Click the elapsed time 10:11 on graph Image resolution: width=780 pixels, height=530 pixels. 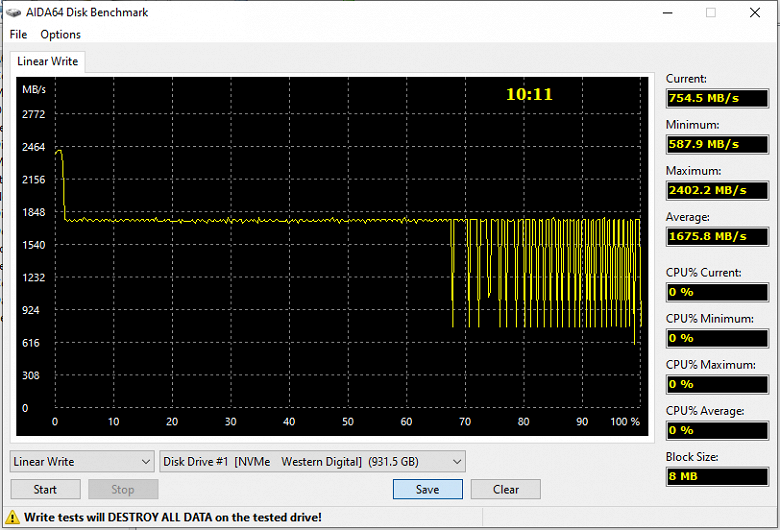coord(529,94)
